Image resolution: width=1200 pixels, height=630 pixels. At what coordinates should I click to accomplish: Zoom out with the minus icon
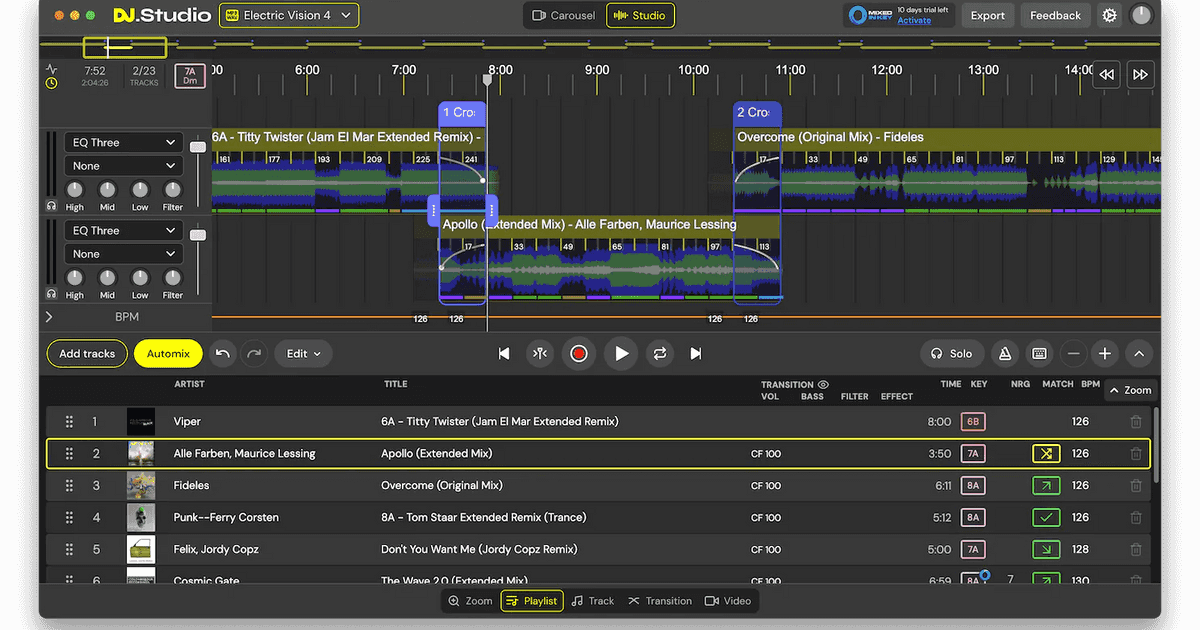coord(1073,353)
